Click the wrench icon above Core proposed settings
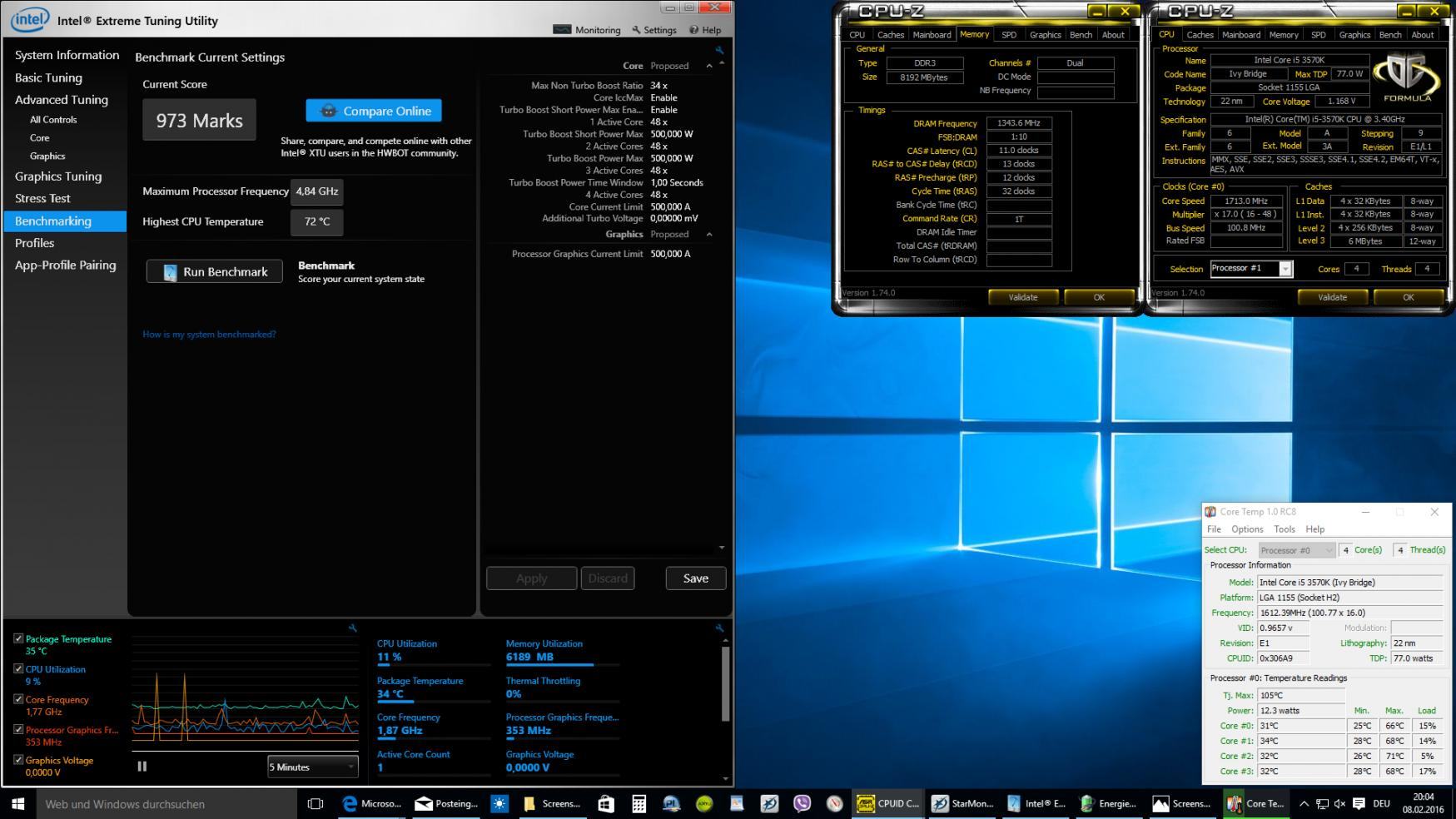This screenshot has height=819, width=1456. point(719,50)
